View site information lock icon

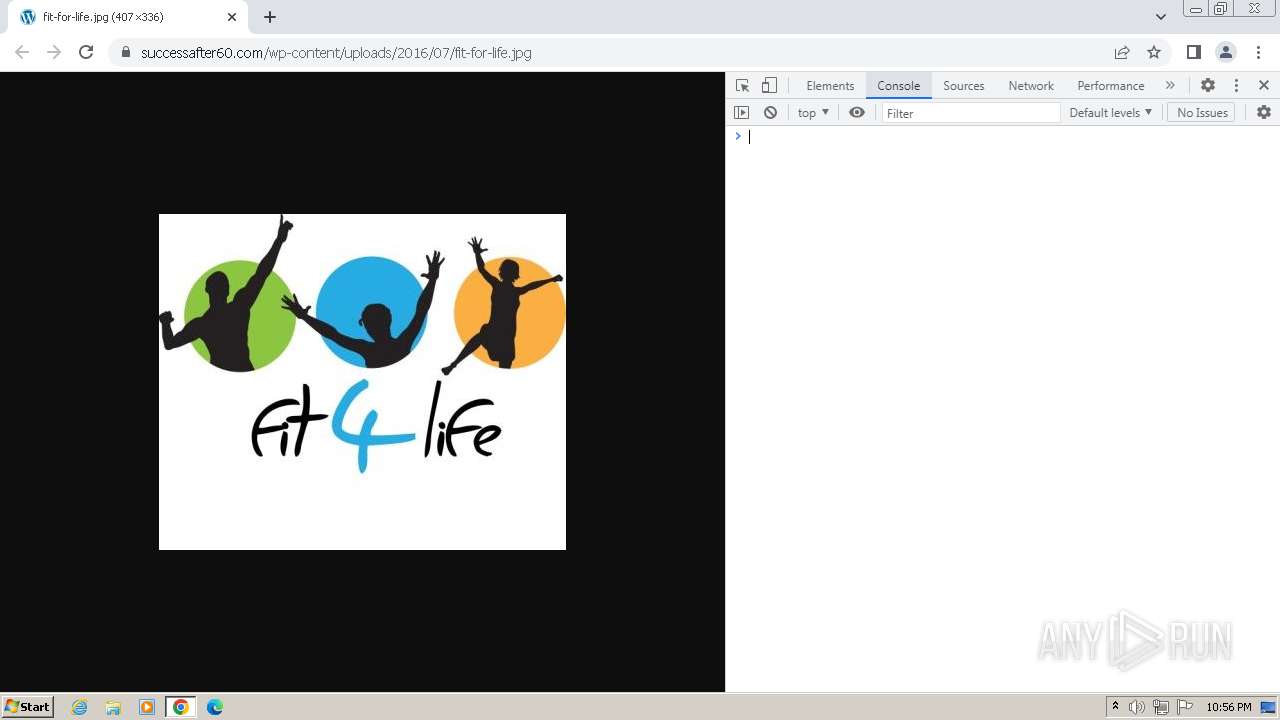click(x=126, y=53)
